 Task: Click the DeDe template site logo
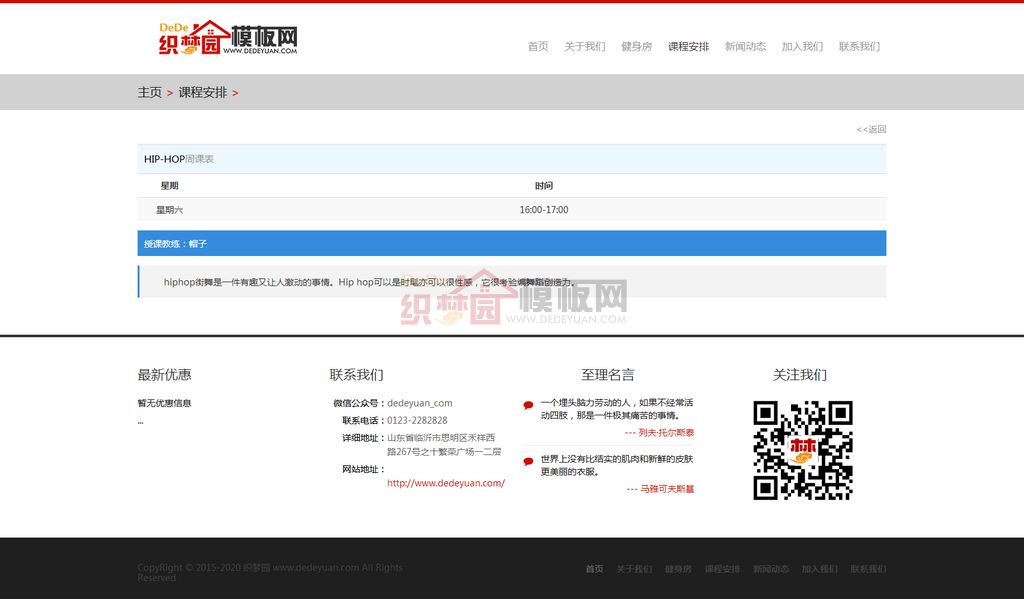click(x=228, y=38)
